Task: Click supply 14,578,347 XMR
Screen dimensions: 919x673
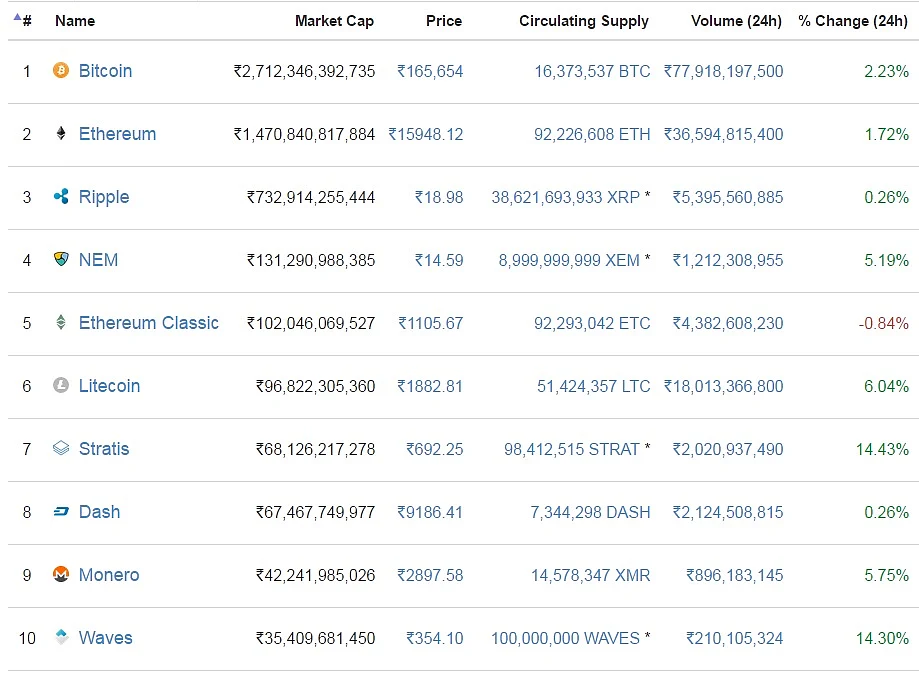Action: point(591,575)
